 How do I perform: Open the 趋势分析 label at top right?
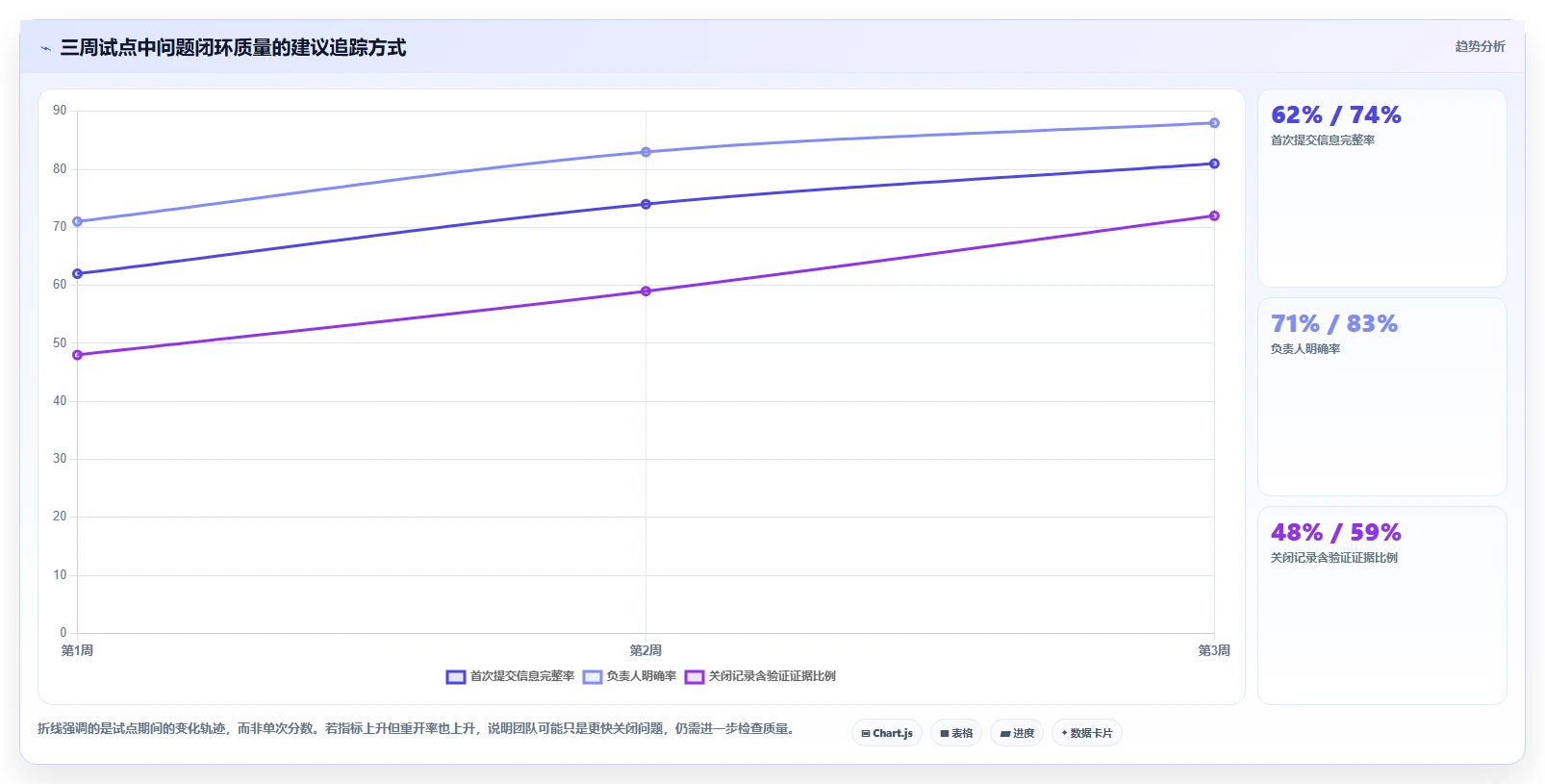click(1480, 46)
